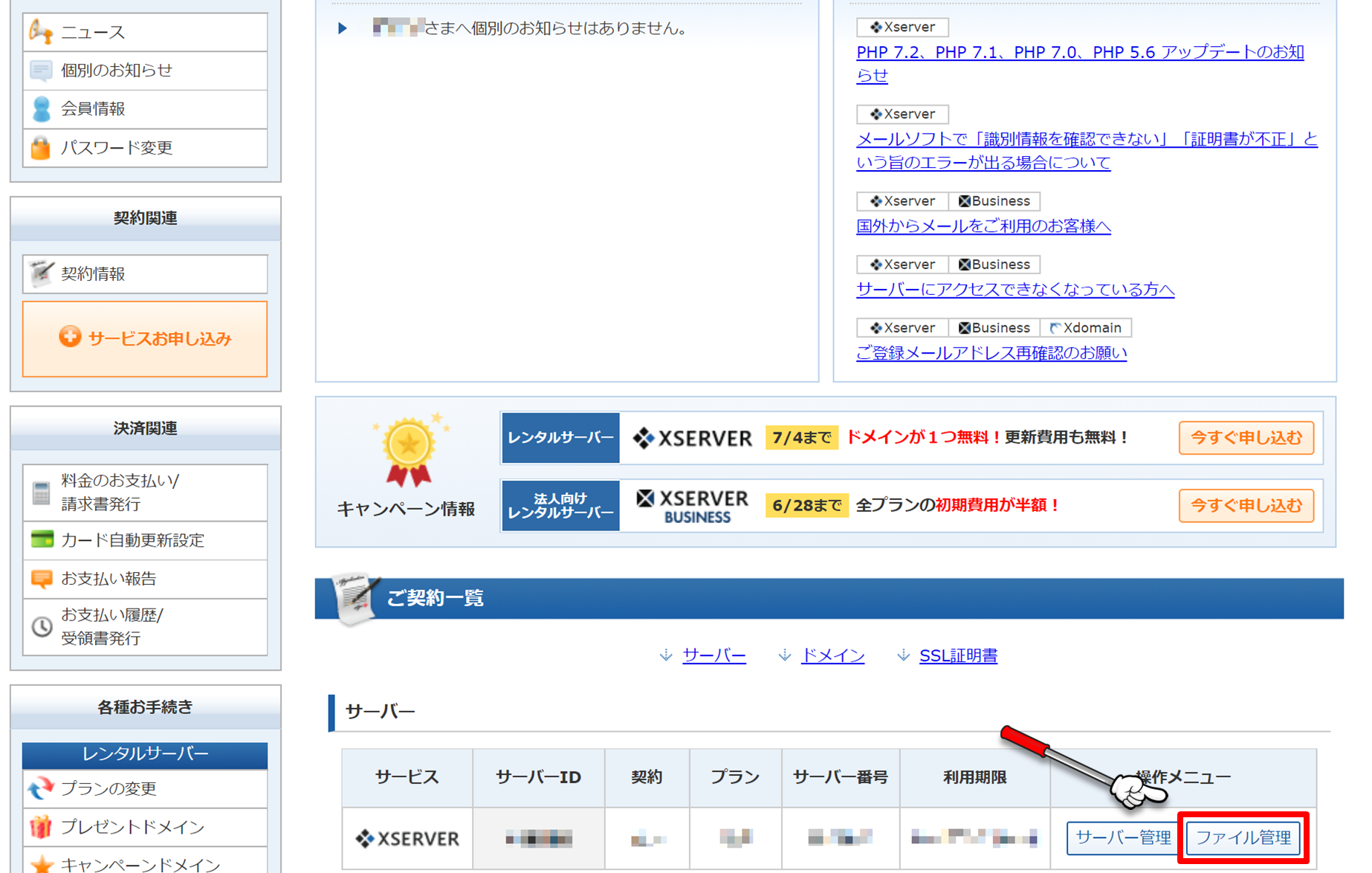Open サーバーにアクセスできなくなっている方へ link
Viewport: 1372px width, 873px height.
1015,289
